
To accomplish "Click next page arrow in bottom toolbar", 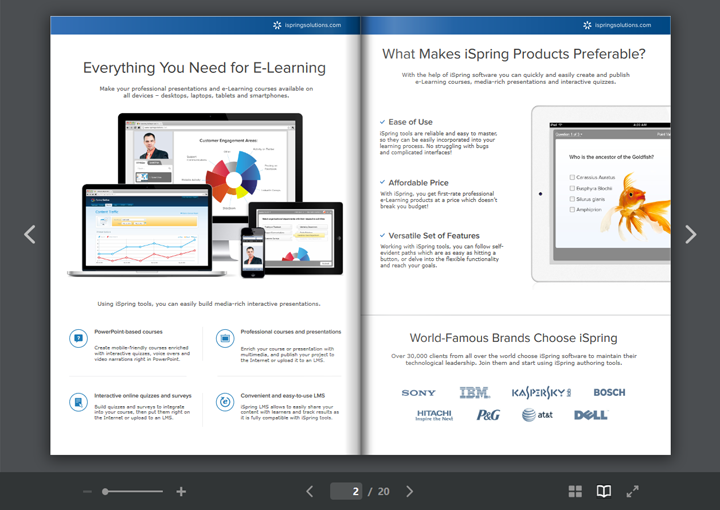I will 409,492.
